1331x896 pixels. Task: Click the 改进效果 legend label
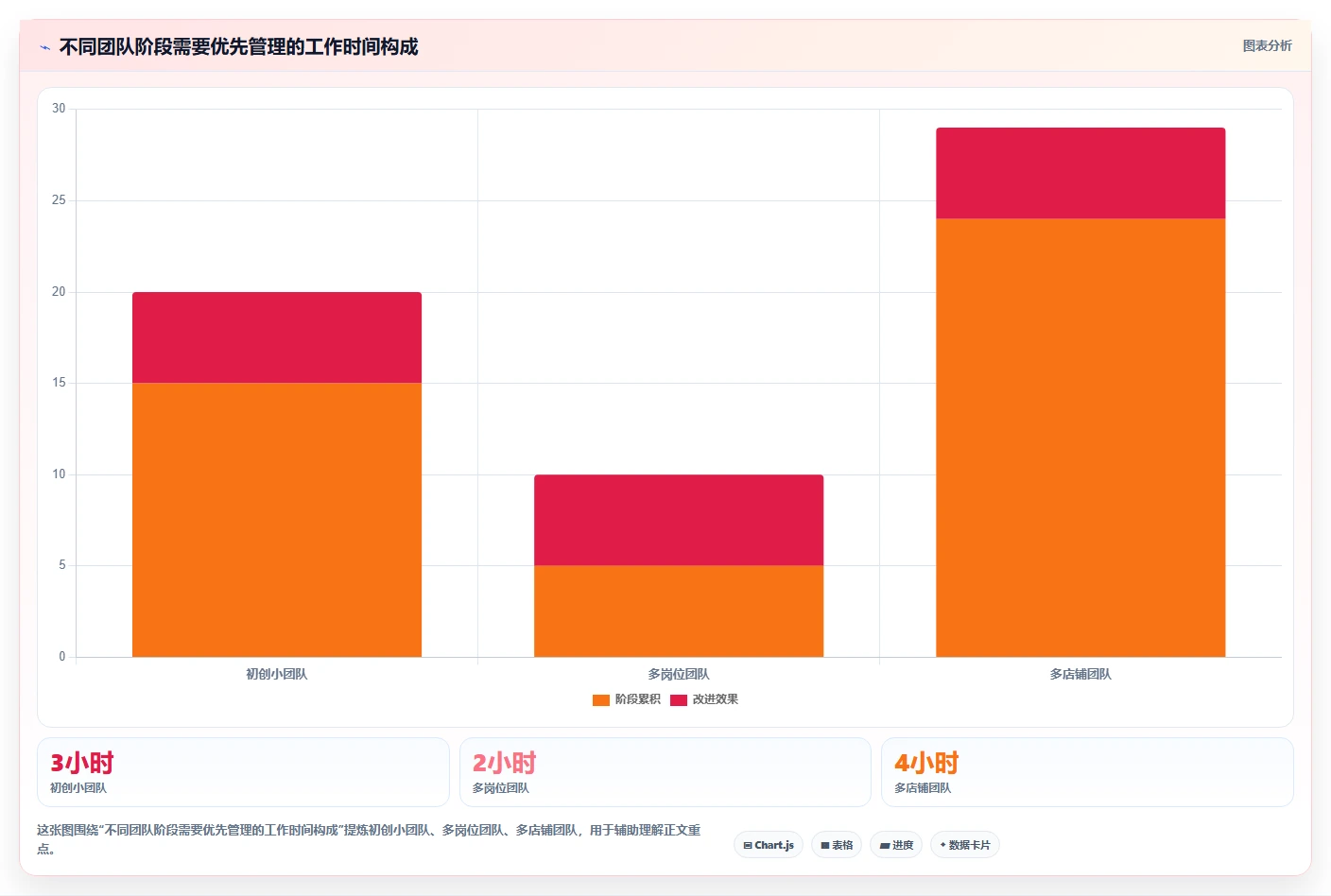coord(715,699)
